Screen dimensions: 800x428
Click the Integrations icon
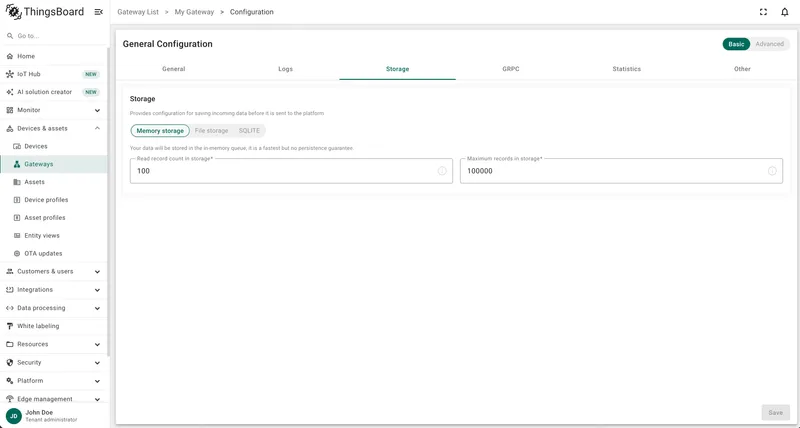click(10, 290)
